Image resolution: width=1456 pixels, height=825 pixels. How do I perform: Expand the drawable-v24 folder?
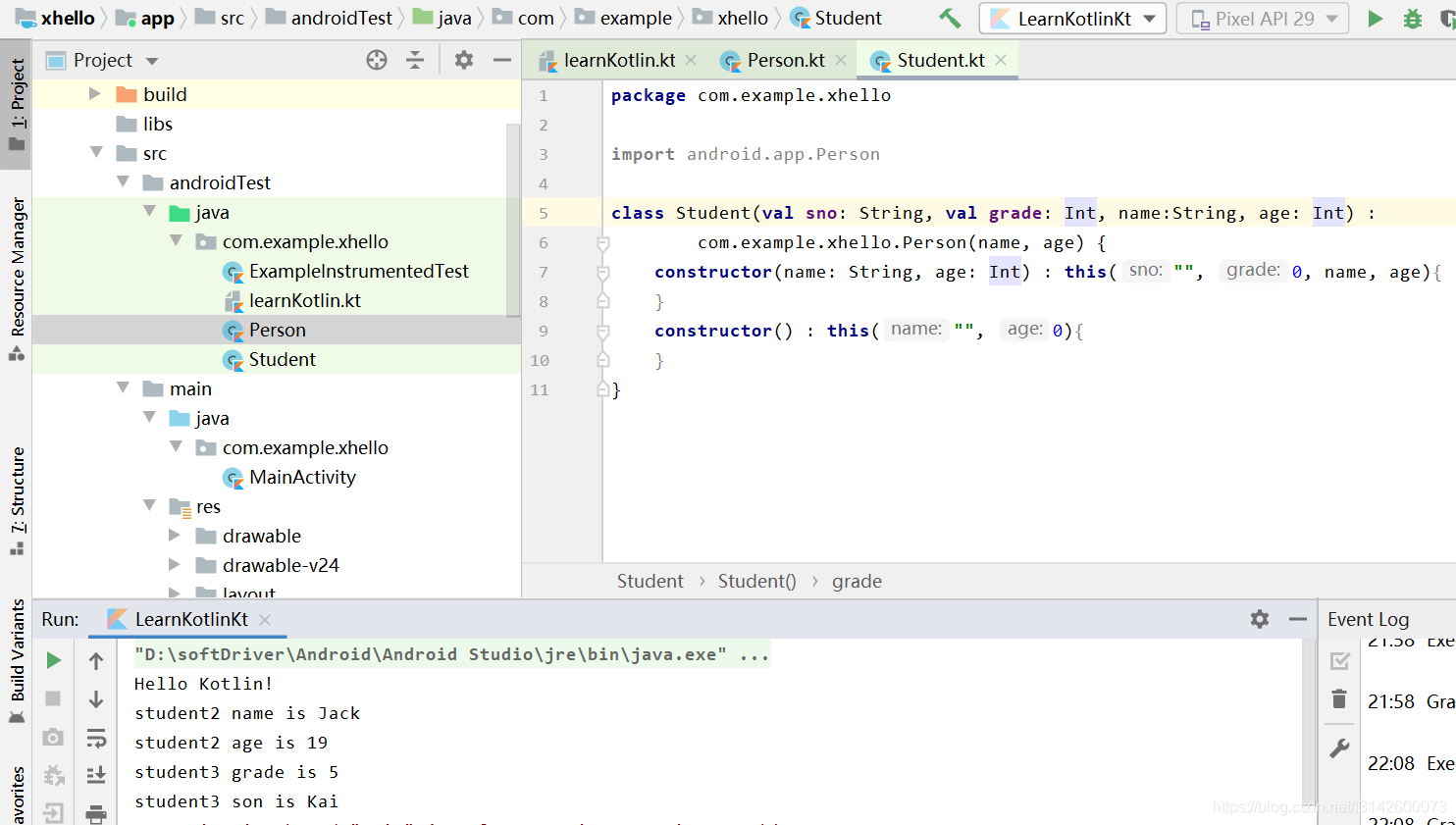point(175,565)
